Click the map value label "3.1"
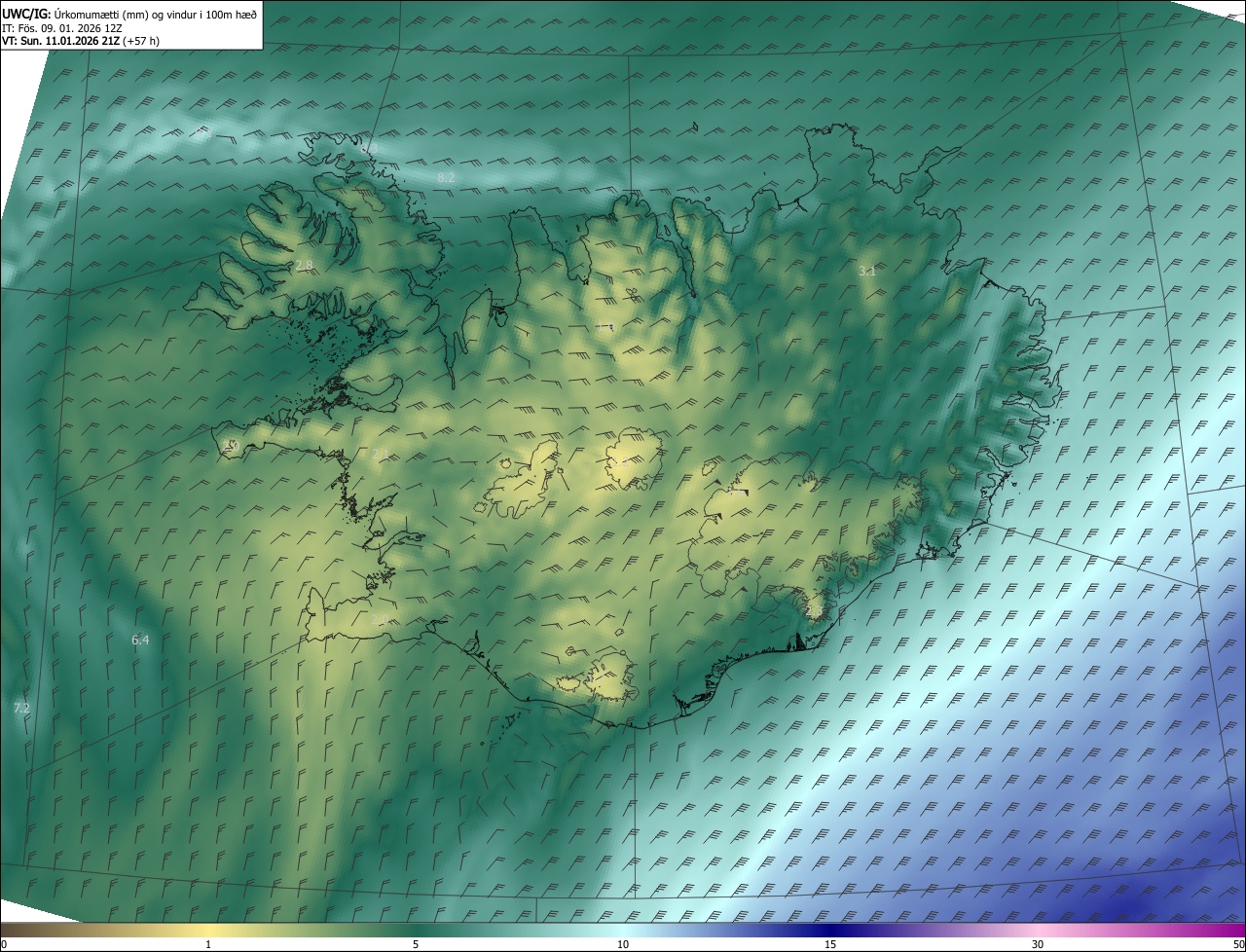The width and height of the screenshot is (1246, 952). [x=866, y=272]
